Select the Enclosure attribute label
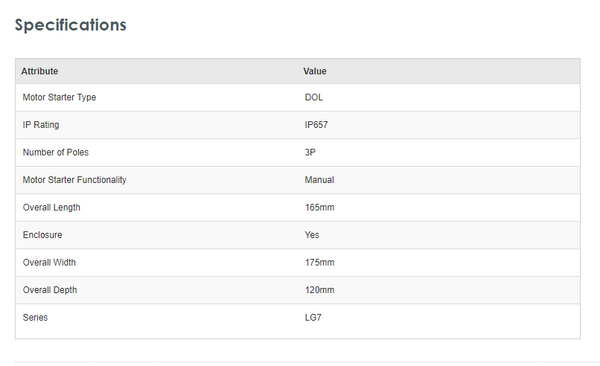 (x=42, y=235)
